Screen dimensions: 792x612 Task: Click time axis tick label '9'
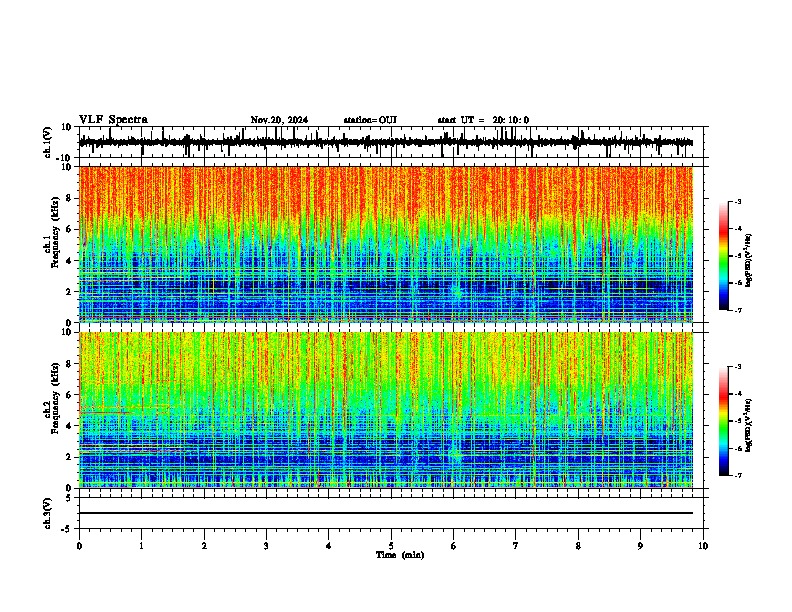tap(640, 546)
